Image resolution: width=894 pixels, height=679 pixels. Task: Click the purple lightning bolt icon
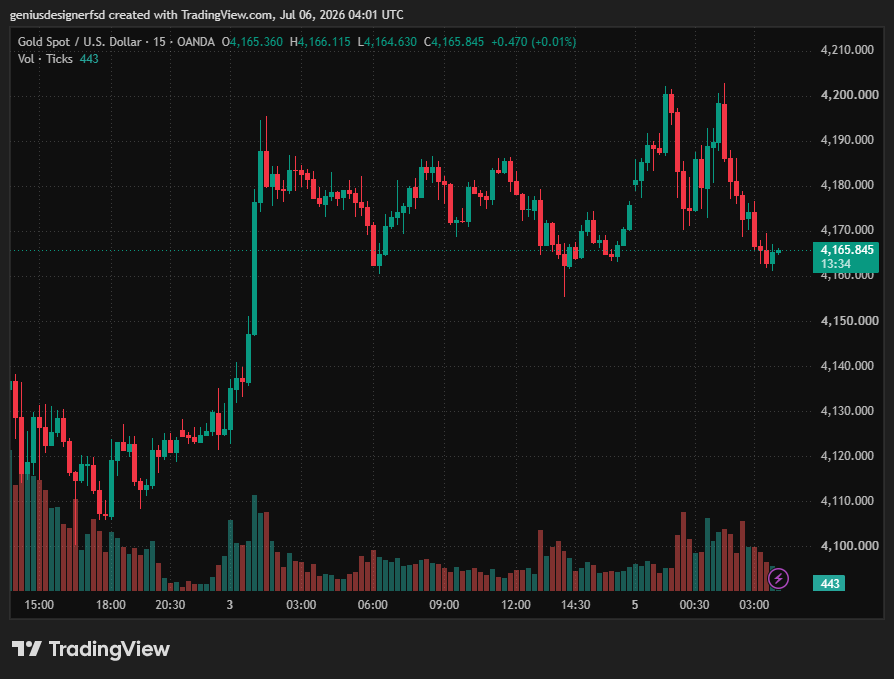[778, 578]
